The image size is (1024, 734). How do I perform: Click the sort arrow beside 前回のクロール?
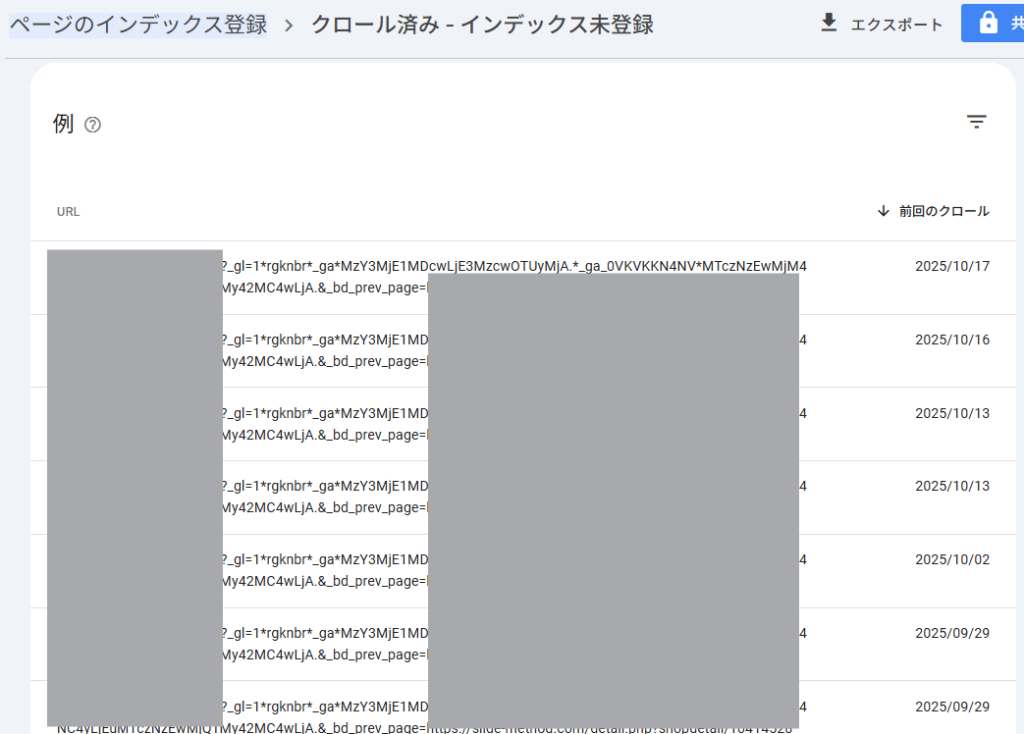pyautogui.click(x=883, y=211)
